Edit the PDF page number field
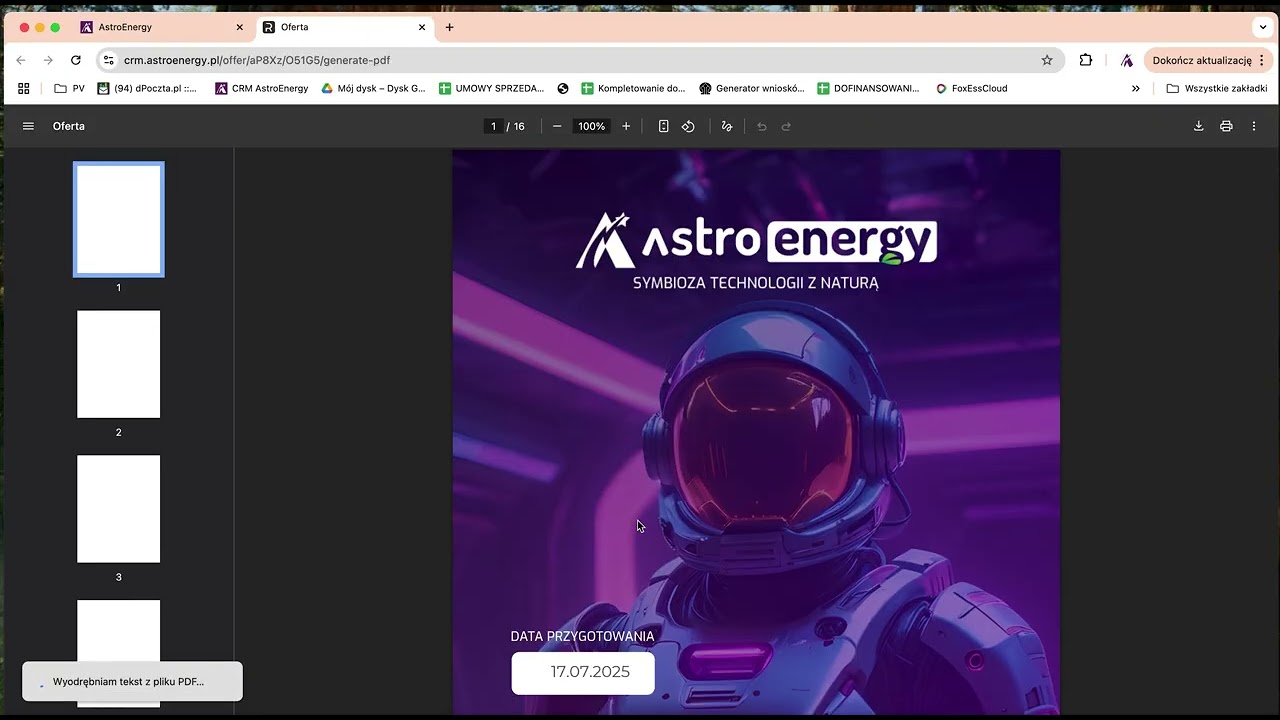The image size is (1280, 720). coord(493,126)
